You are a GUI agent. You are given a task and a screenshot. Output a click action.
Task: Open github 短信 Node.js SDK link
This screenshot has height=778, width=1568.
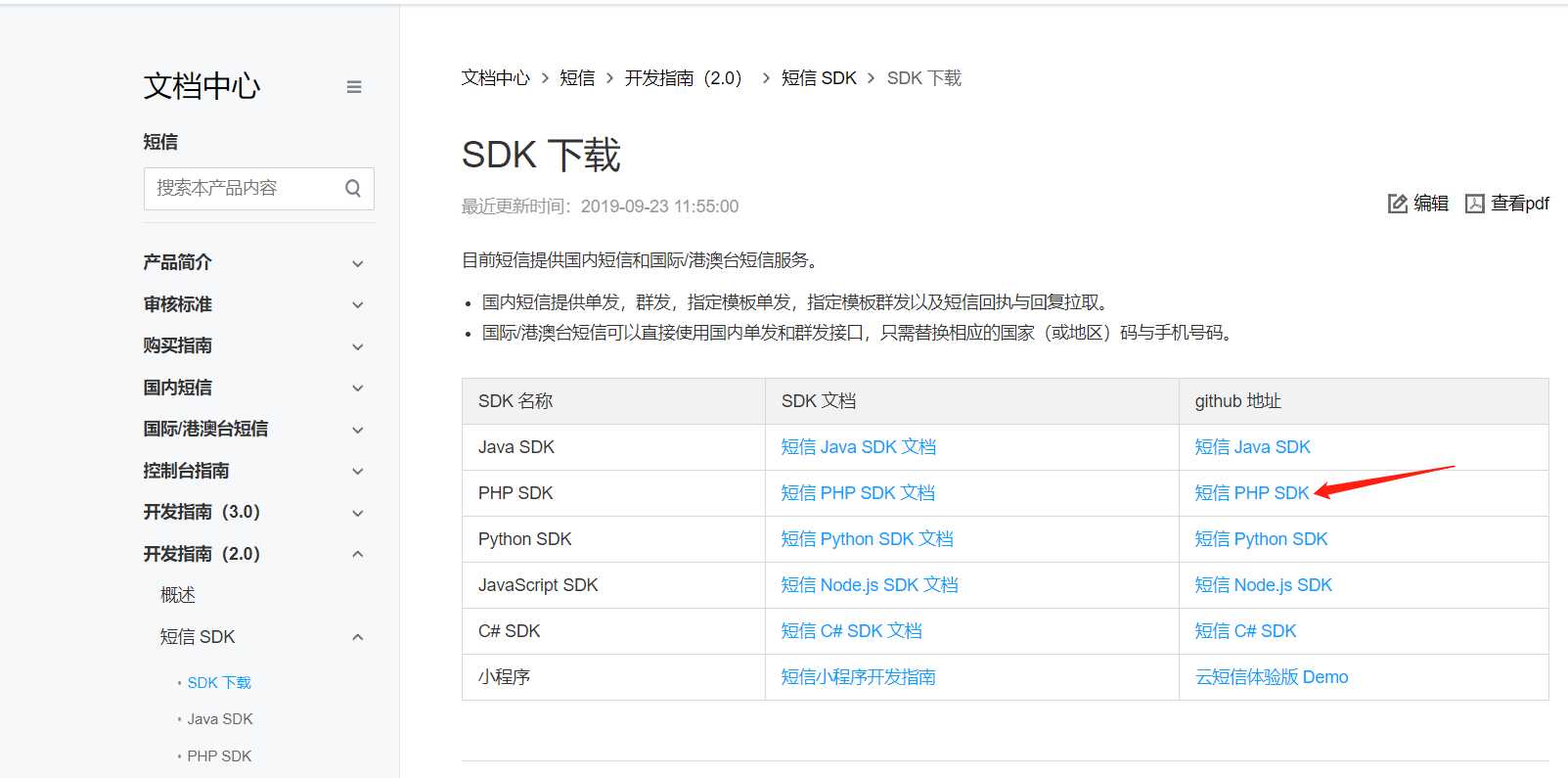pyautogui.click(x=1264, y=585)
